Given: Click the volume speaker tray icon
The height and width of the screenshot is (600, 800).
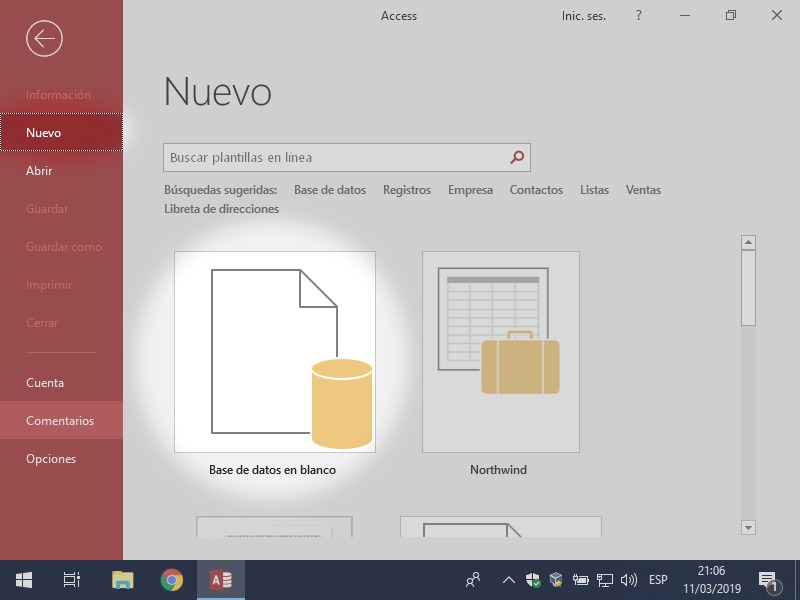Looking at the screenshot, I should coord(629,580).
